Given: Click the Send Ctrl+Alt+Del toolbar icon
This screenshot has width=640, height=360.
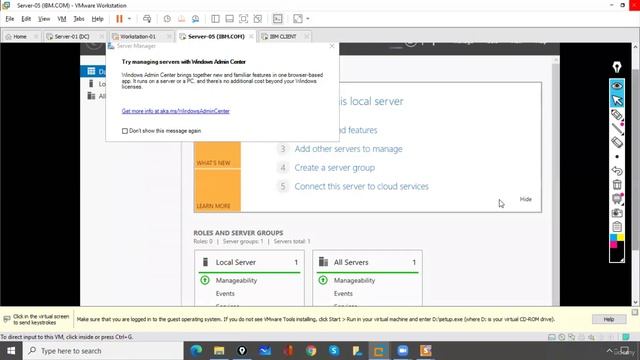Looking at the screenshot, I should (x=147, y=19).
